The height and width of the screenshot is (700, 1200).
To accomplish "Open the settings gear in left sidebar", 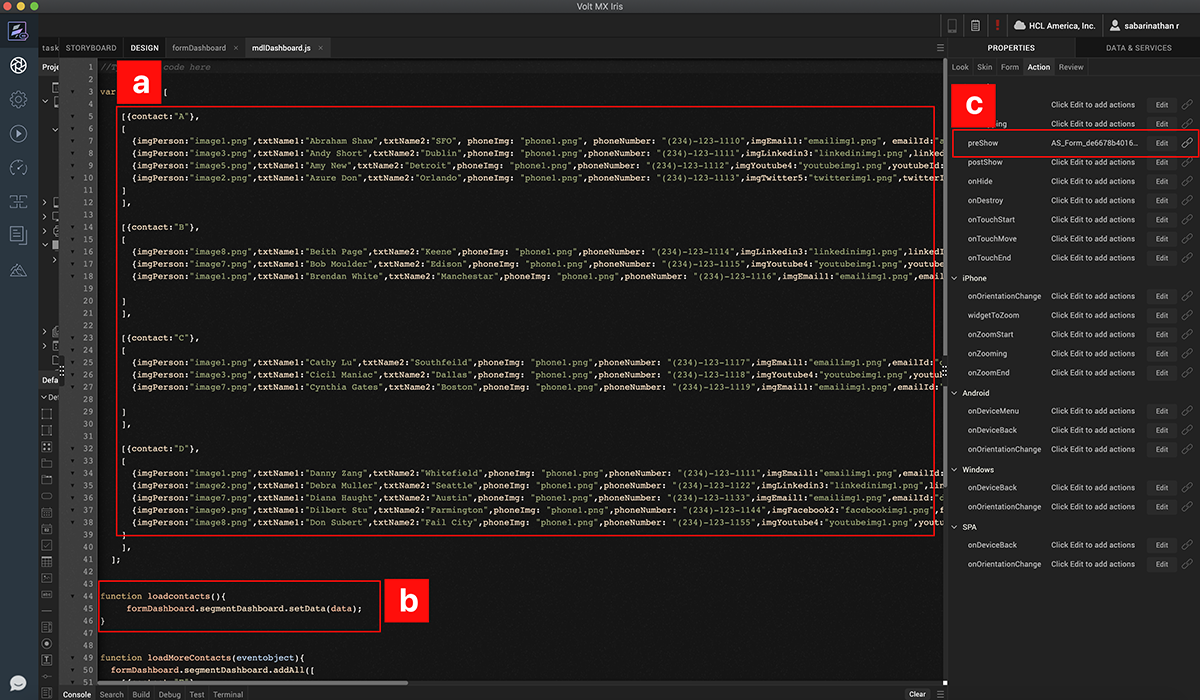I will point(18,99).
